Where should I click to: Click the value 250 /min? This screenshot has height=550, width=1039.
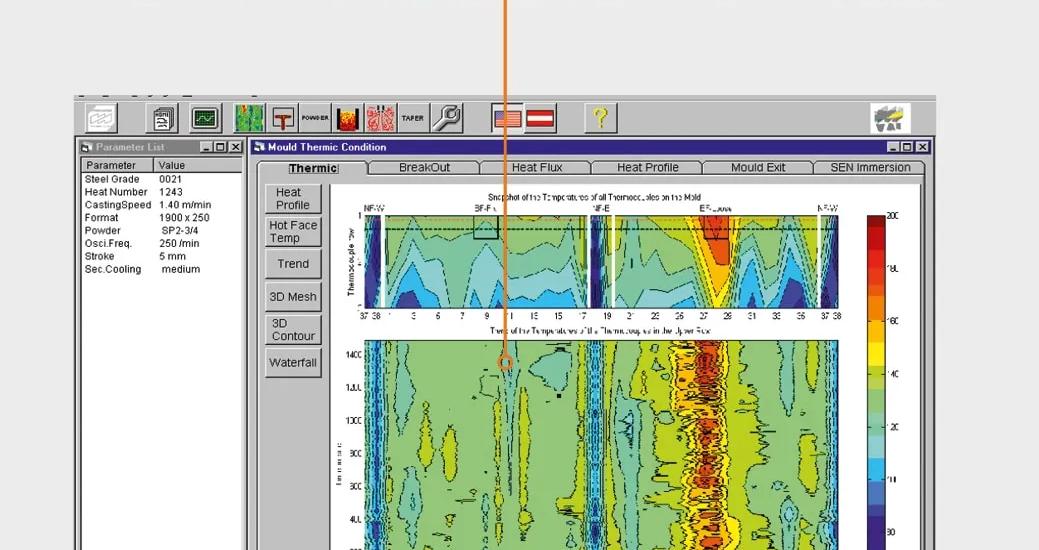pyautogui.click(x=179, y=244)
